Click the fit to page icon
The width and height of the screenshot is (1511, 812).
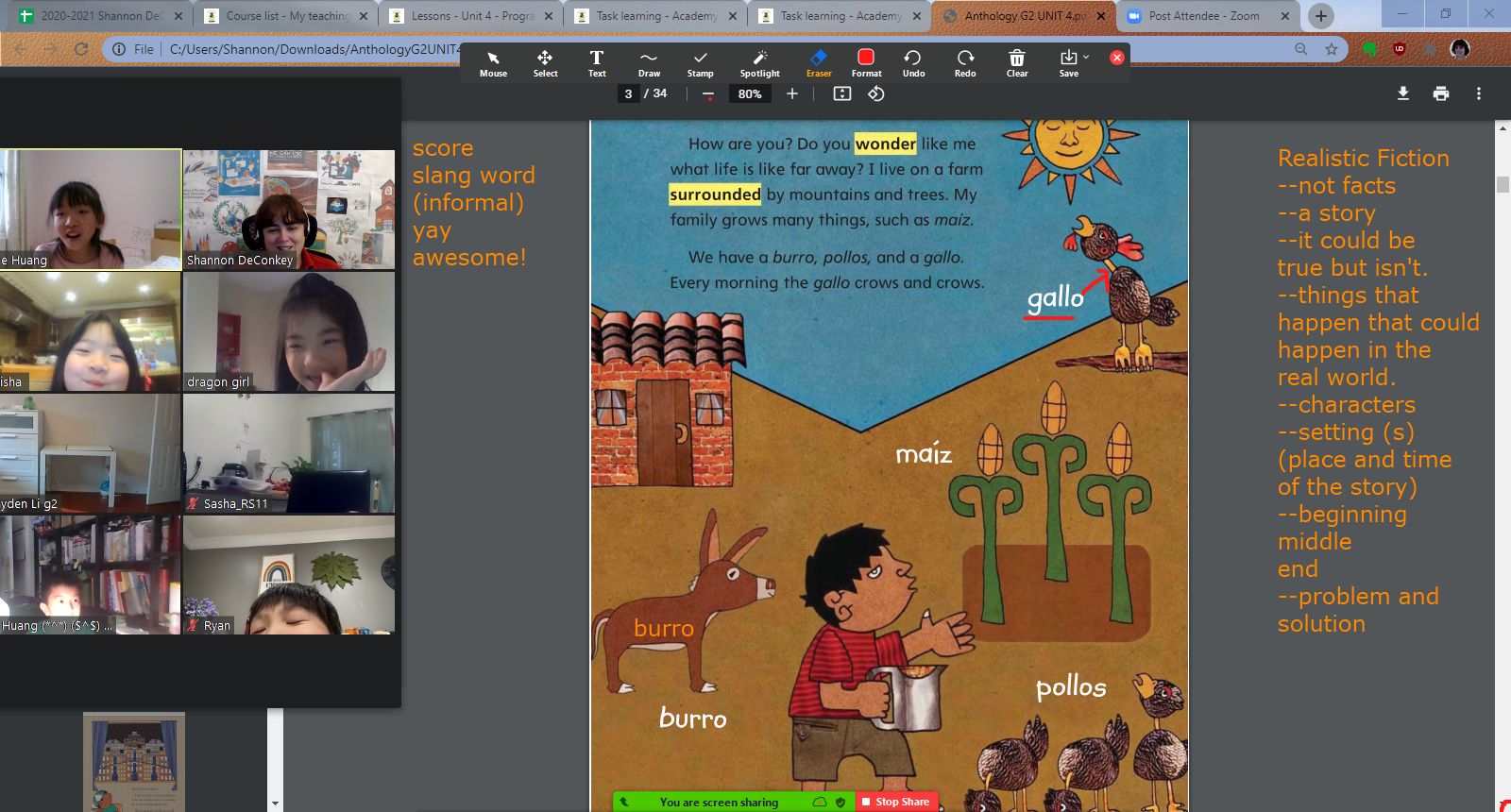842,93
